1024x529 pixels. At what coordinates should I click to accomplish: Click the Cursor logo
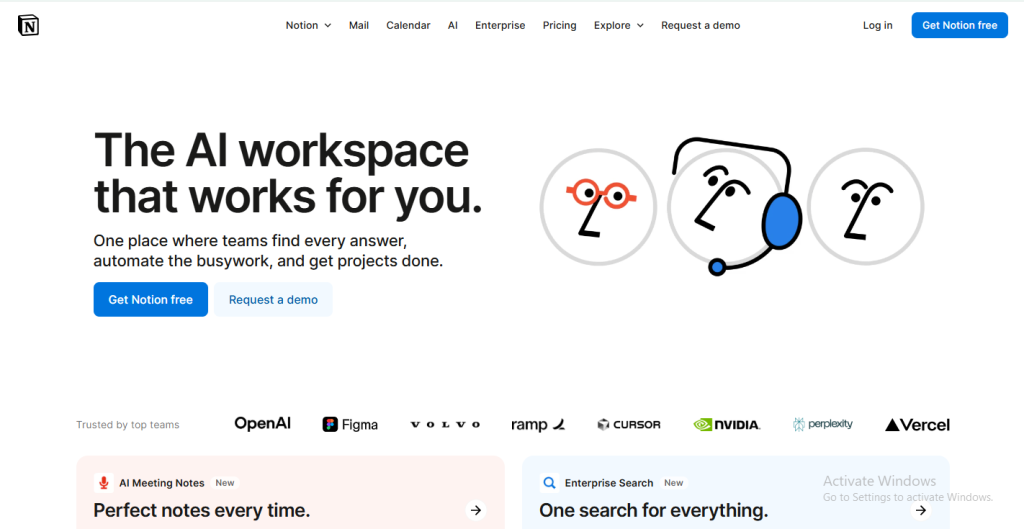click(x=628, y=424)
